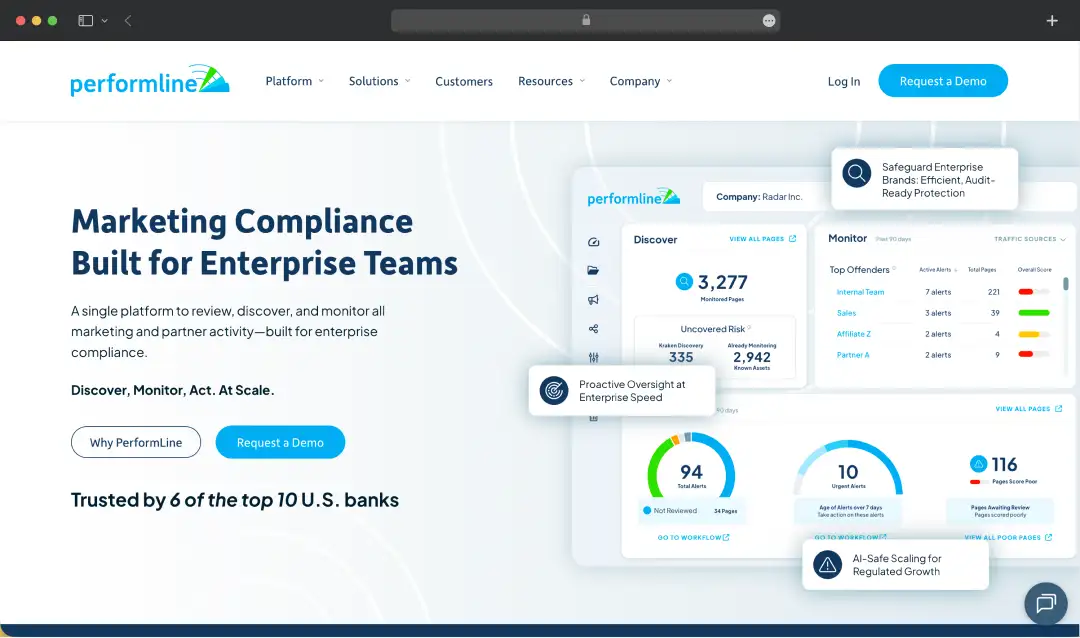The height and width of the screenshot is (638, 1080).
Task: Click the shield icon on AI-Safe Scaling badge
Action: (x=825, y=564)
